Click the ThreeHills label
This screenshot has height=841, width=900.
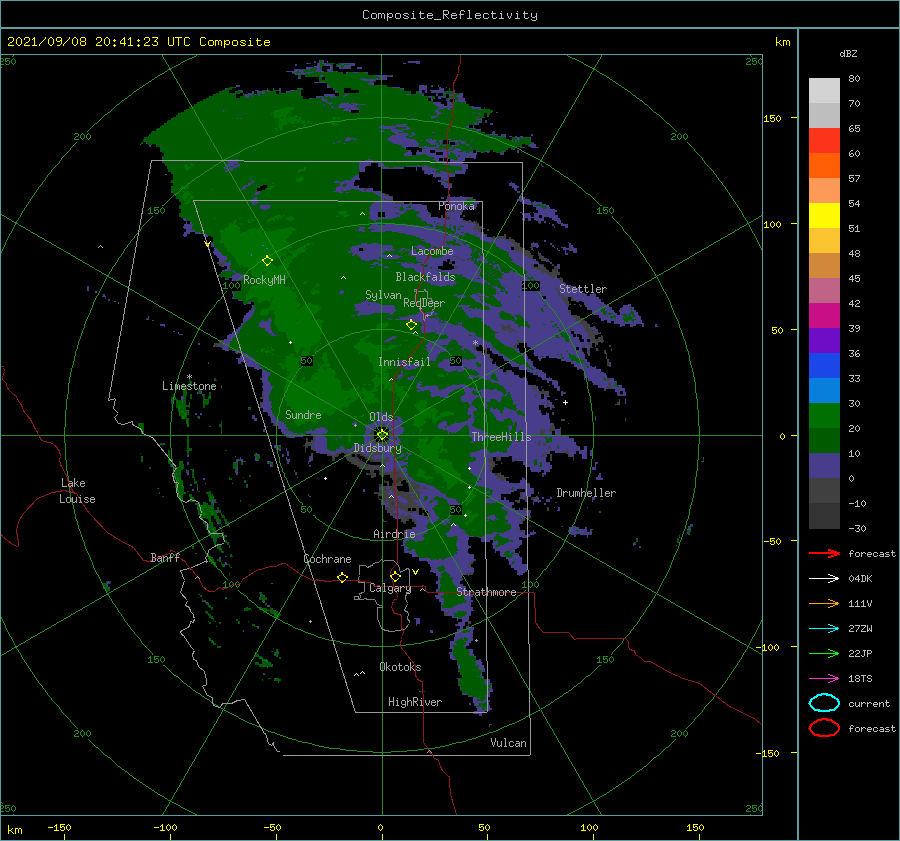pyautogui.click(x=501, y=437)
